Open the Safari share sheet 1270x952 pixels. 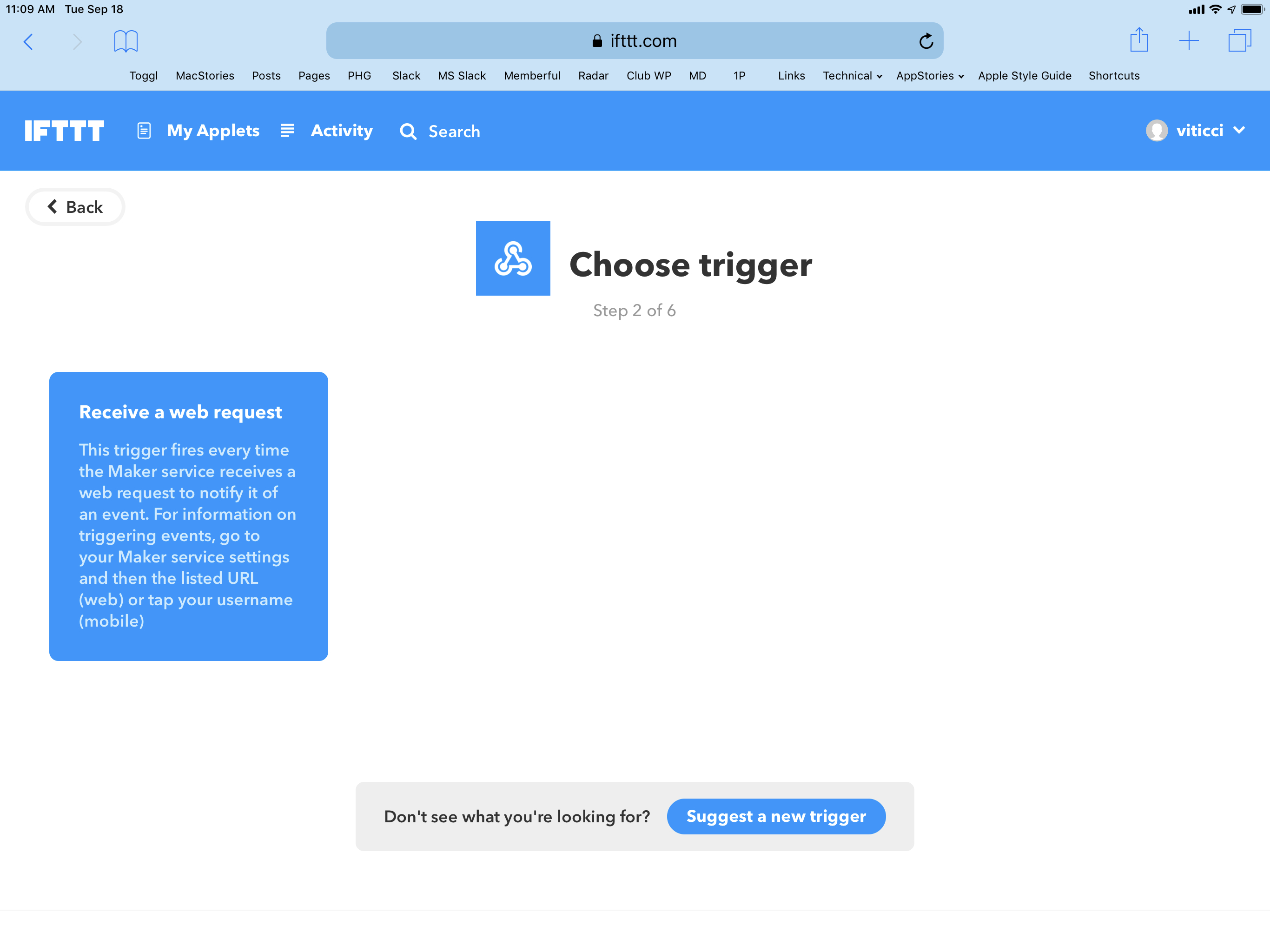click(x=1139, y=40)
